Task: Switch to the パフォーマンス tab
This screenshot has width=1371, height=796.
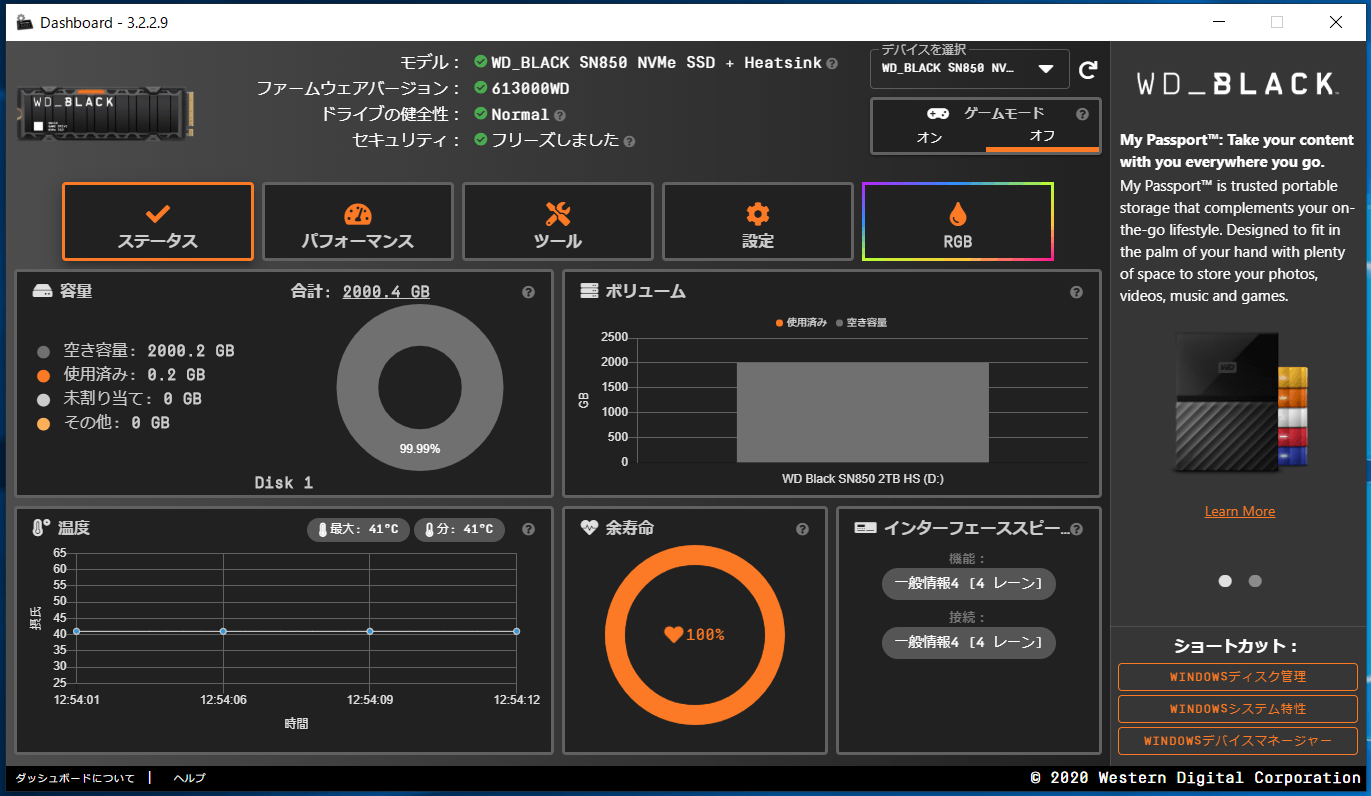Action: click(357, 222)
